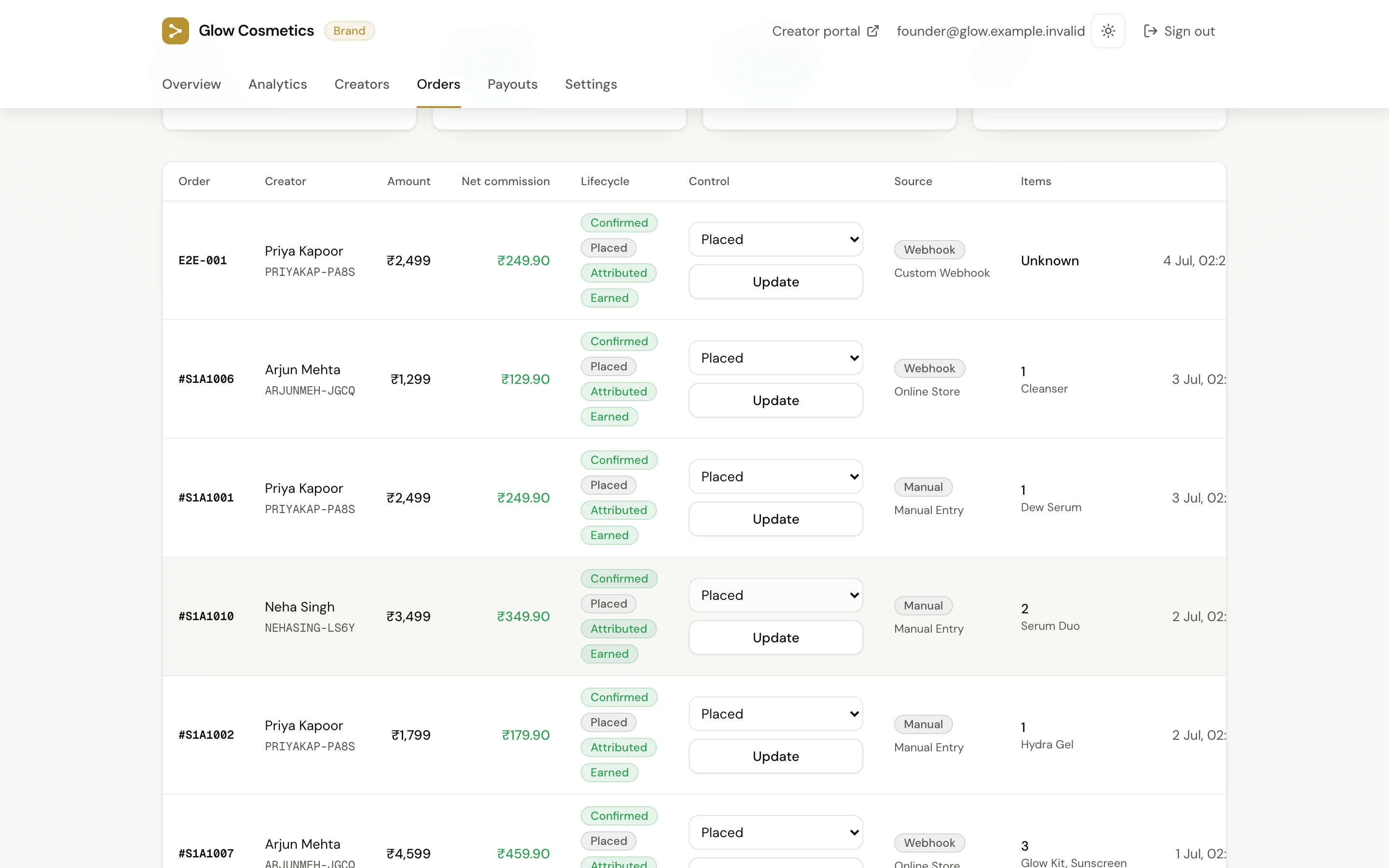Go to the Creators tab

[x=362, y=84]
